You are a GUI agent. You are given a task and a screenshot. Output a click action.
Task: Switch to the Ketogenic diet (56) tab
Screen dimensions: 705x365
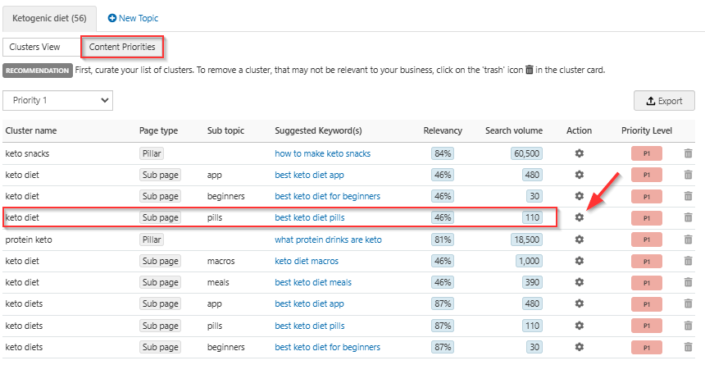pyautogui.click(x=49, y=18)
